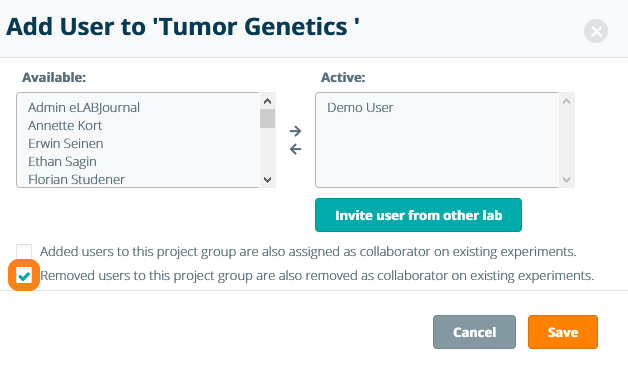Select Admin eLABJournal in Available list

(x=84, y=107)
